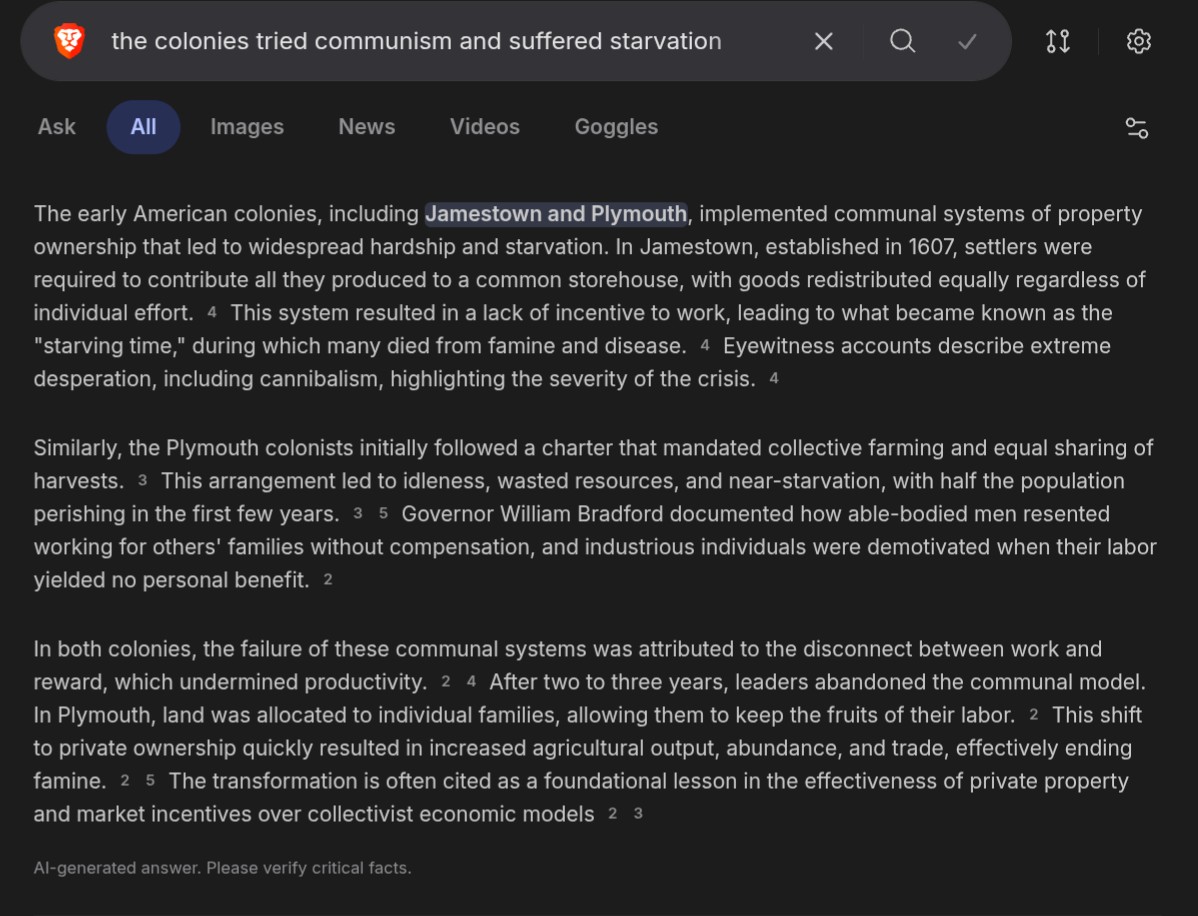This screenshot has width=1198, height=916.
Task: Clear the search query with X icon
Action: coord(823,41)
